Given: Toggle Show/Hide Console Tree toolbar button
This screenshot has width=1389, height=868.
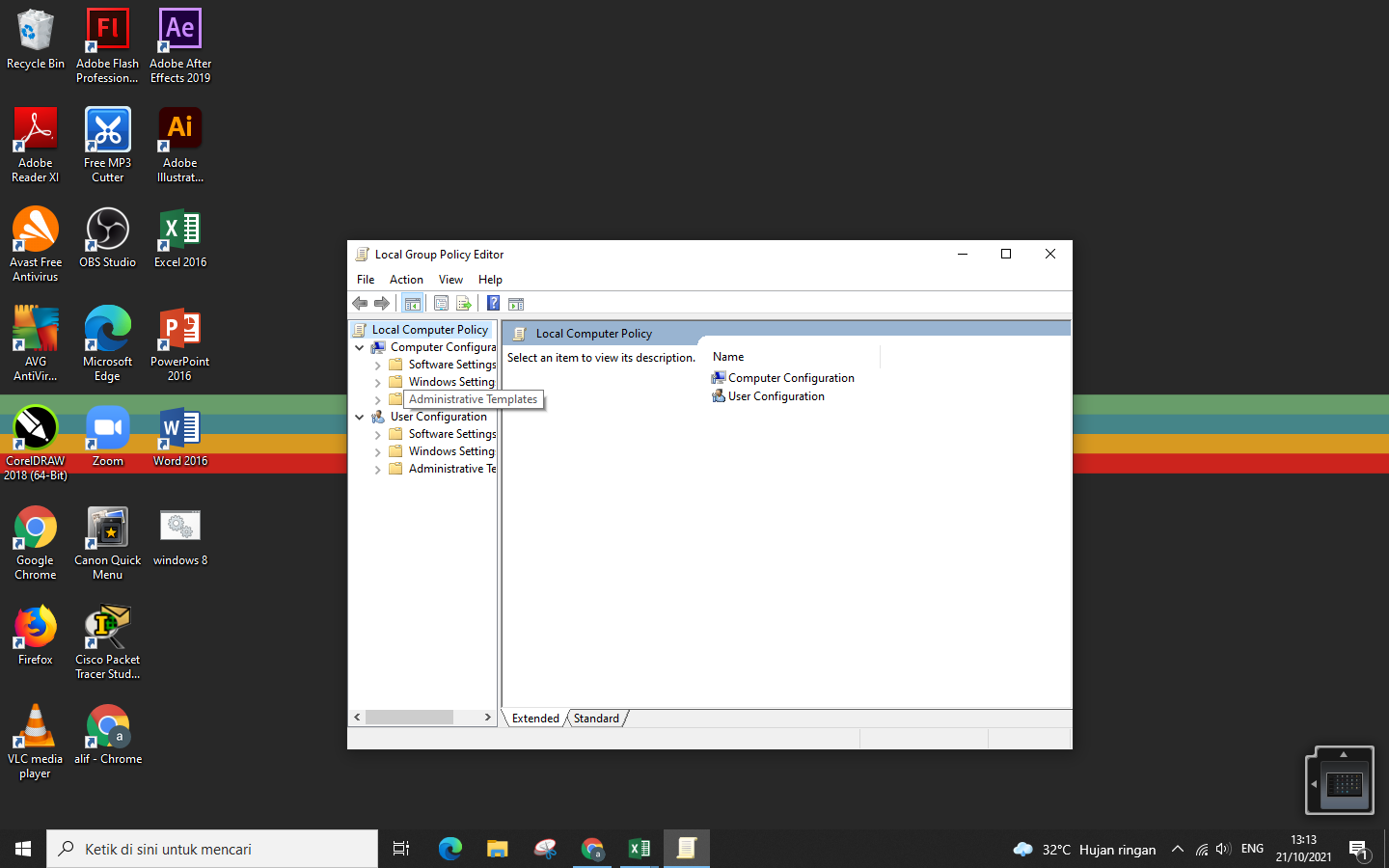Looking at the screenshot, I should pyautogui.click(x=412, y=304).
